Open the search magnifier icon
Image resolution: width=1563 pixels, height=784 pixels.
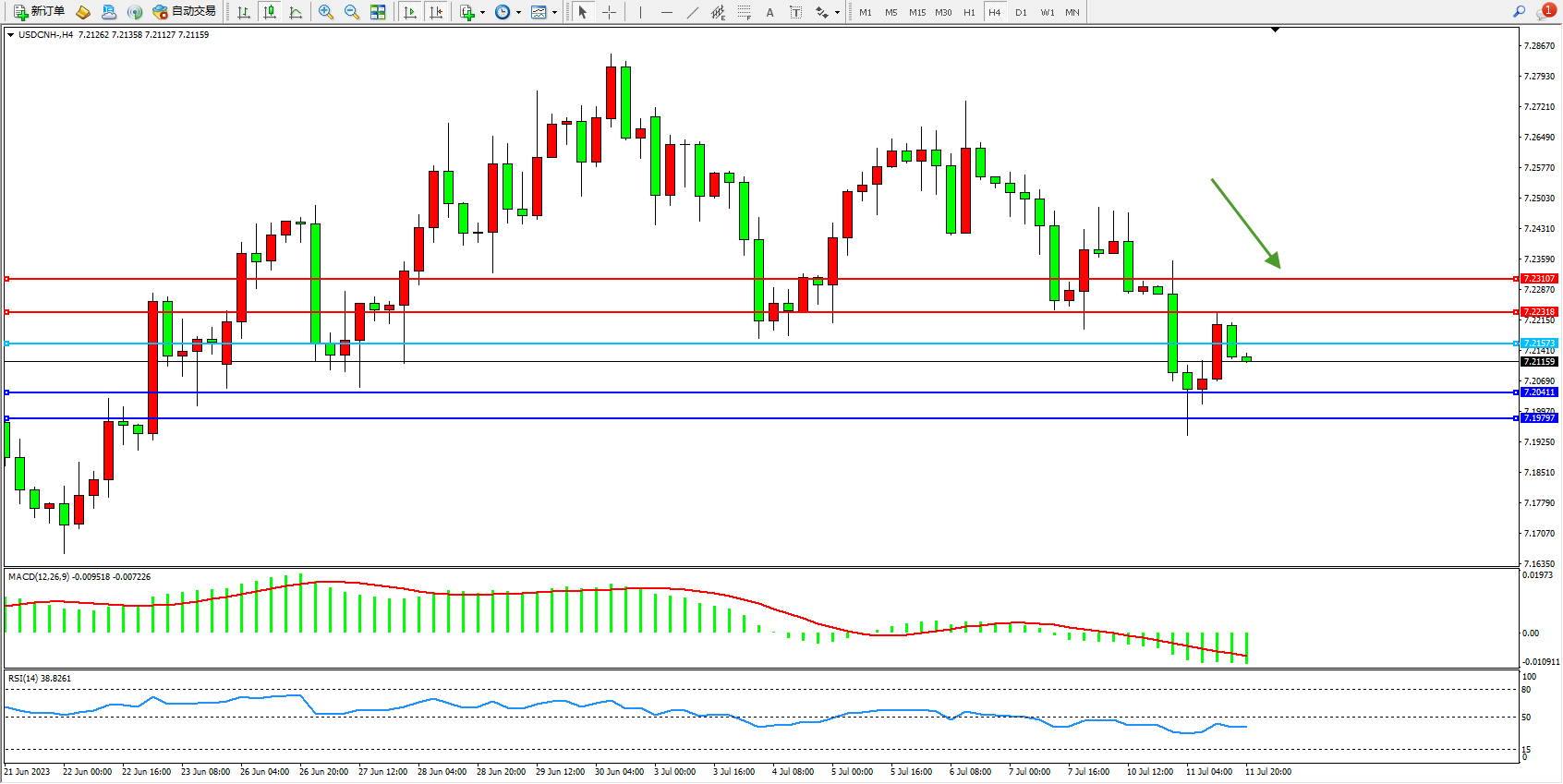pos(1519,11)
